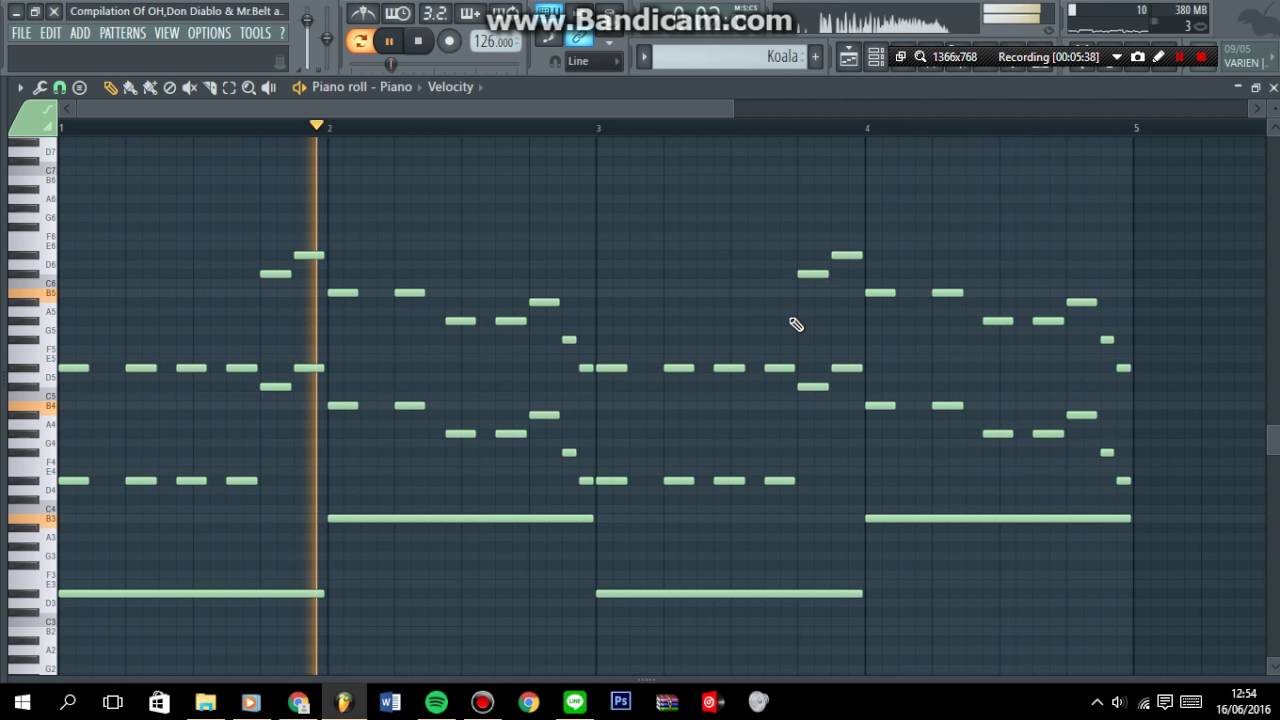The width and height of the screenshot is (1280, 720).
Task: Open the Koala pattern selector
Action: (729, 57)
